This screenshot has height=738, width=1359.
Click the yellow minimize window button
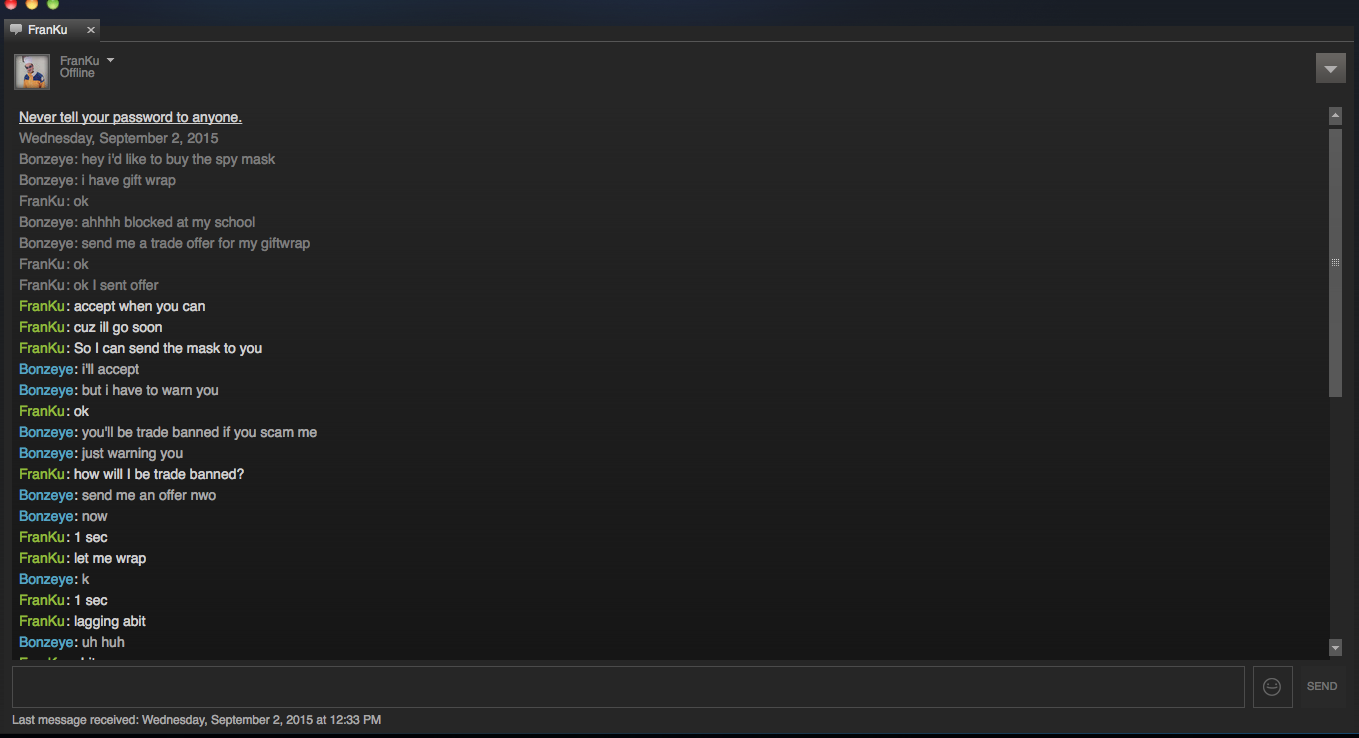point(32,4)
